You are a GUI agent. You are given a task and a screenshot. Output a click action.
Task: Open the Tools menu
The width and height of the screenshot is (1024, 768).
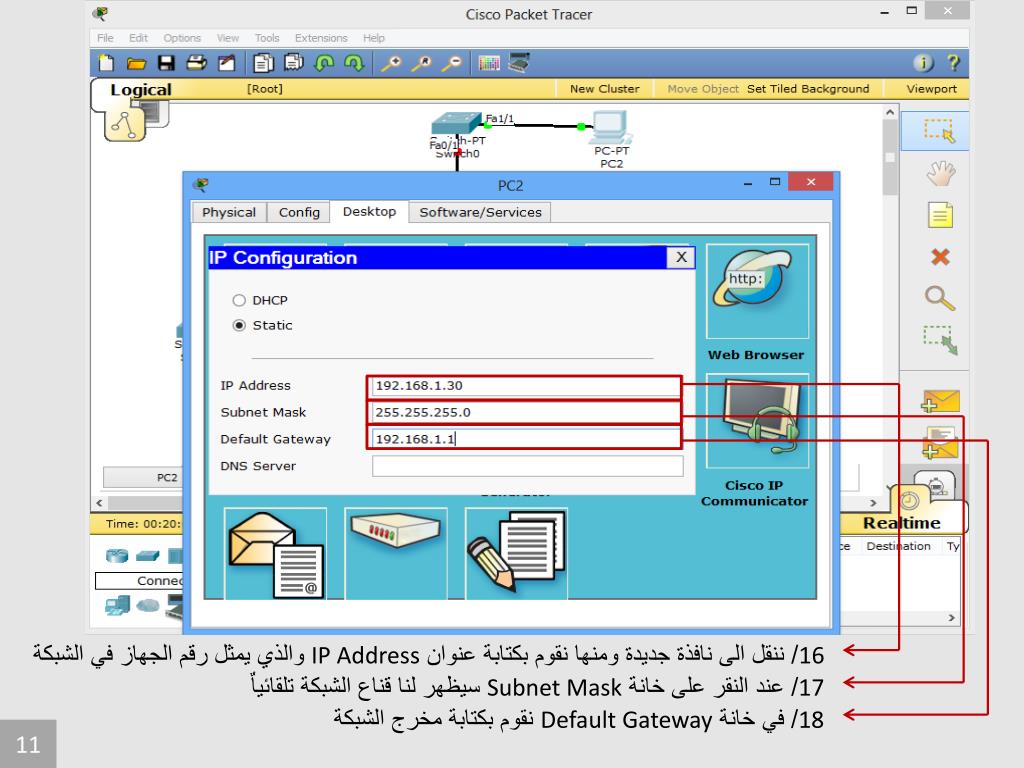(266, 38)
